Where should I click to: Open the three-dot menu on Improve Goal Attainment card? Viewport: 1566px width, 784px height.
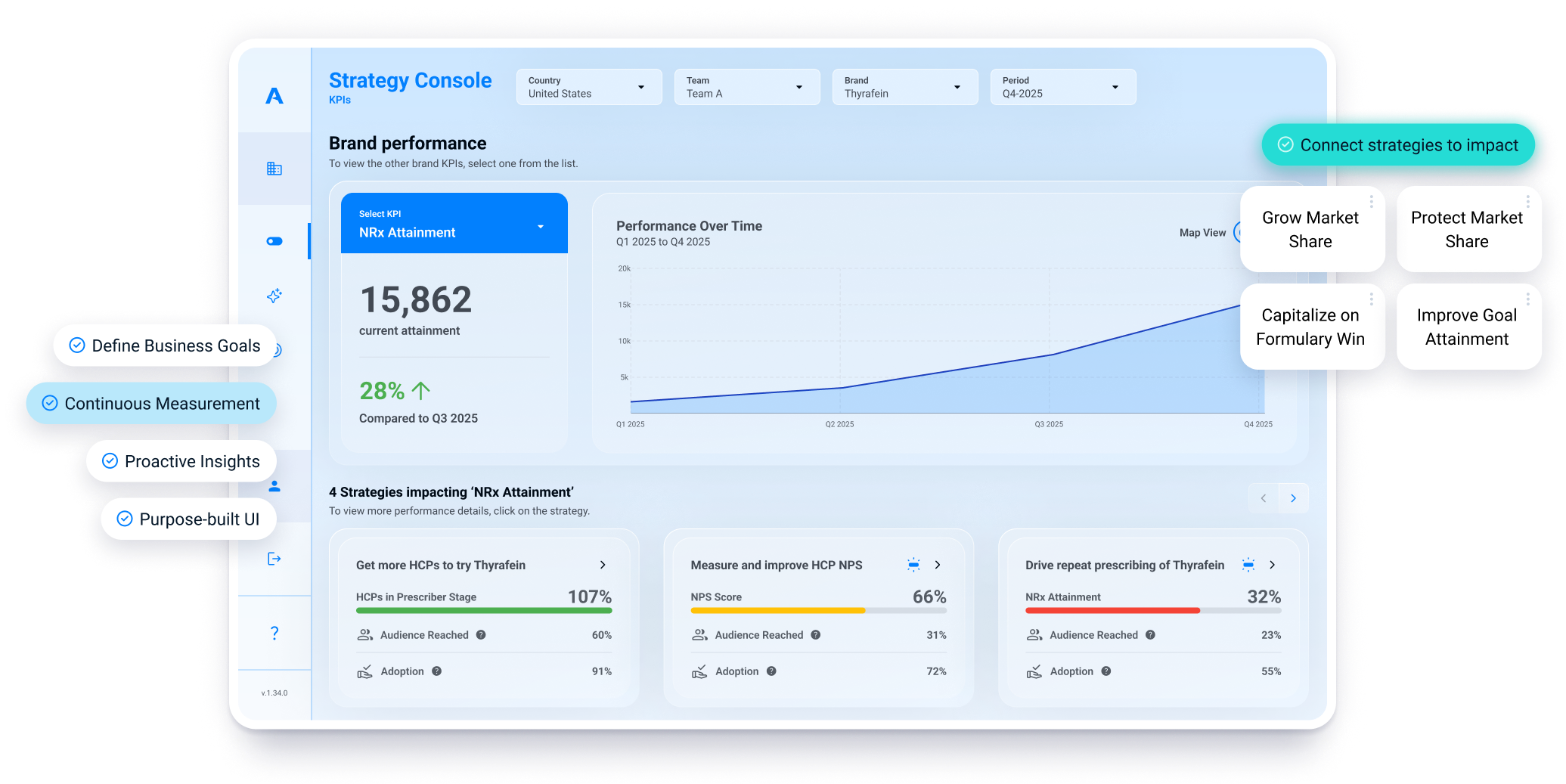(x=1527, y=298)
